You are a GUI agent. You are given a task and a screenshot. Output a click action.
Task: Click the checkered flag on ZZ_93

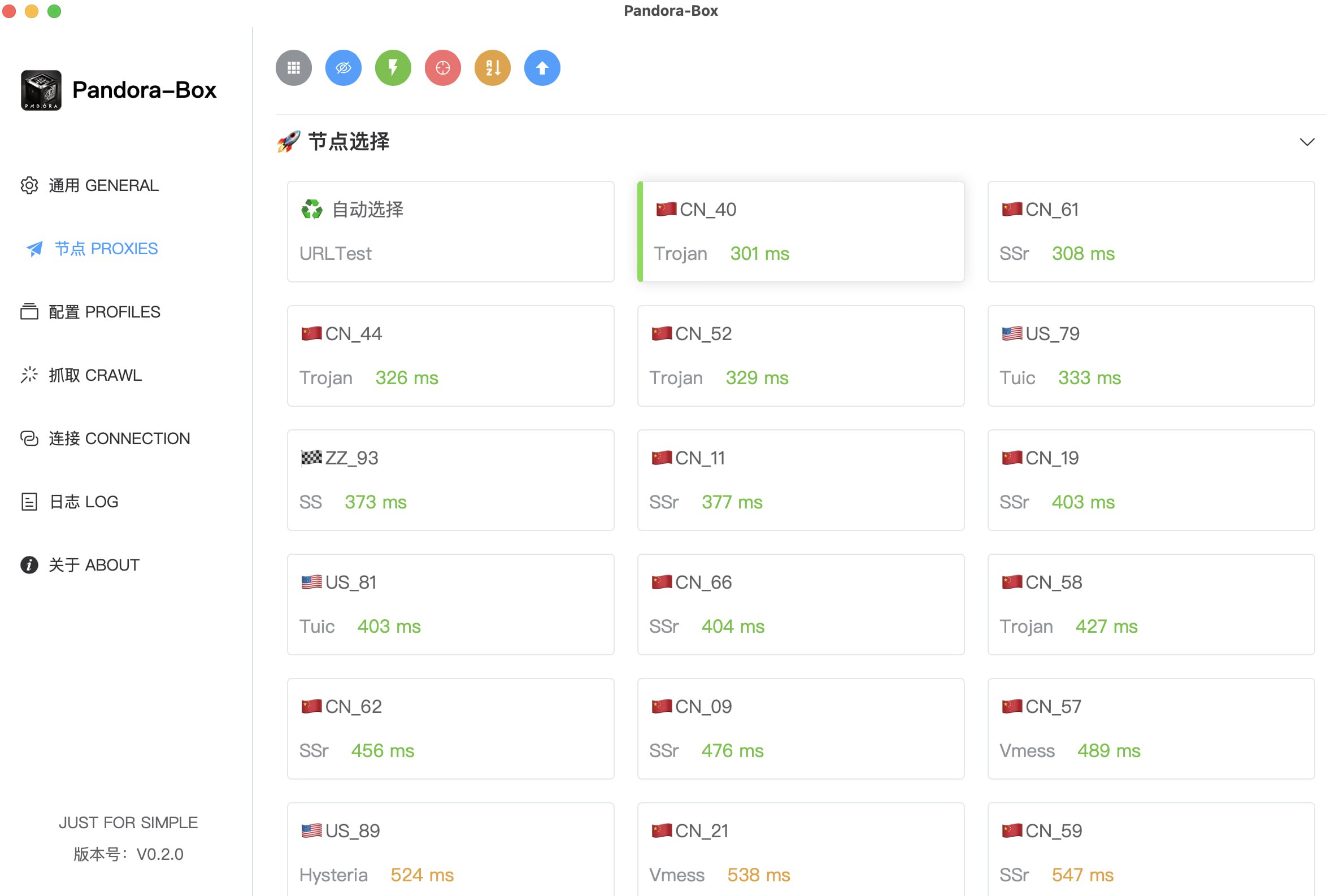pos(311,458)
